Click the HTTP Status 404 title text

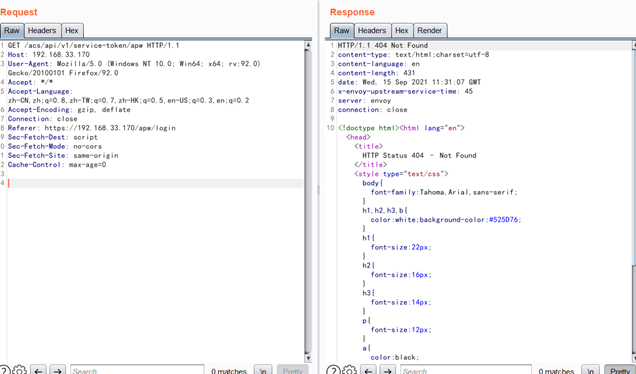pos(419,155)
